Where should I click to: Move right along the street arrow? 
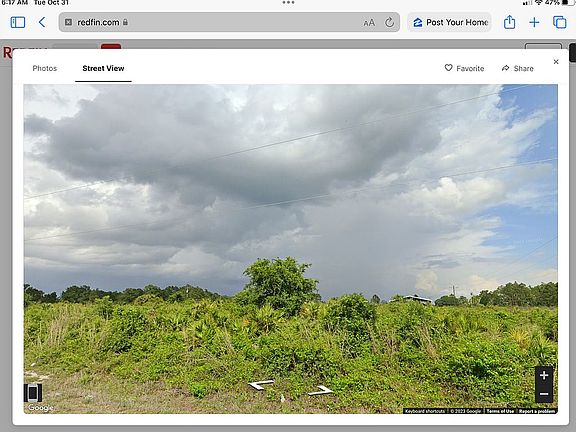pos(321,390)
